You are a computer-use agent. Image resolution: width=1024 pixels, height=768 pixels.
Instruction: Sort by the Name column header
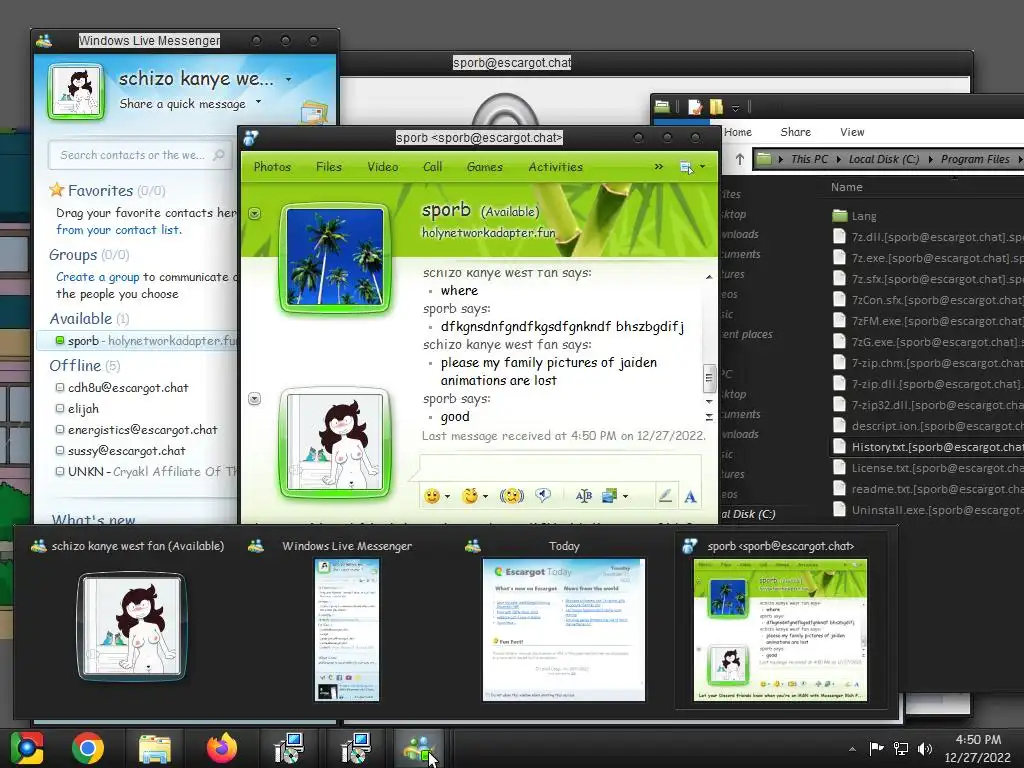(x=846, y=187)
